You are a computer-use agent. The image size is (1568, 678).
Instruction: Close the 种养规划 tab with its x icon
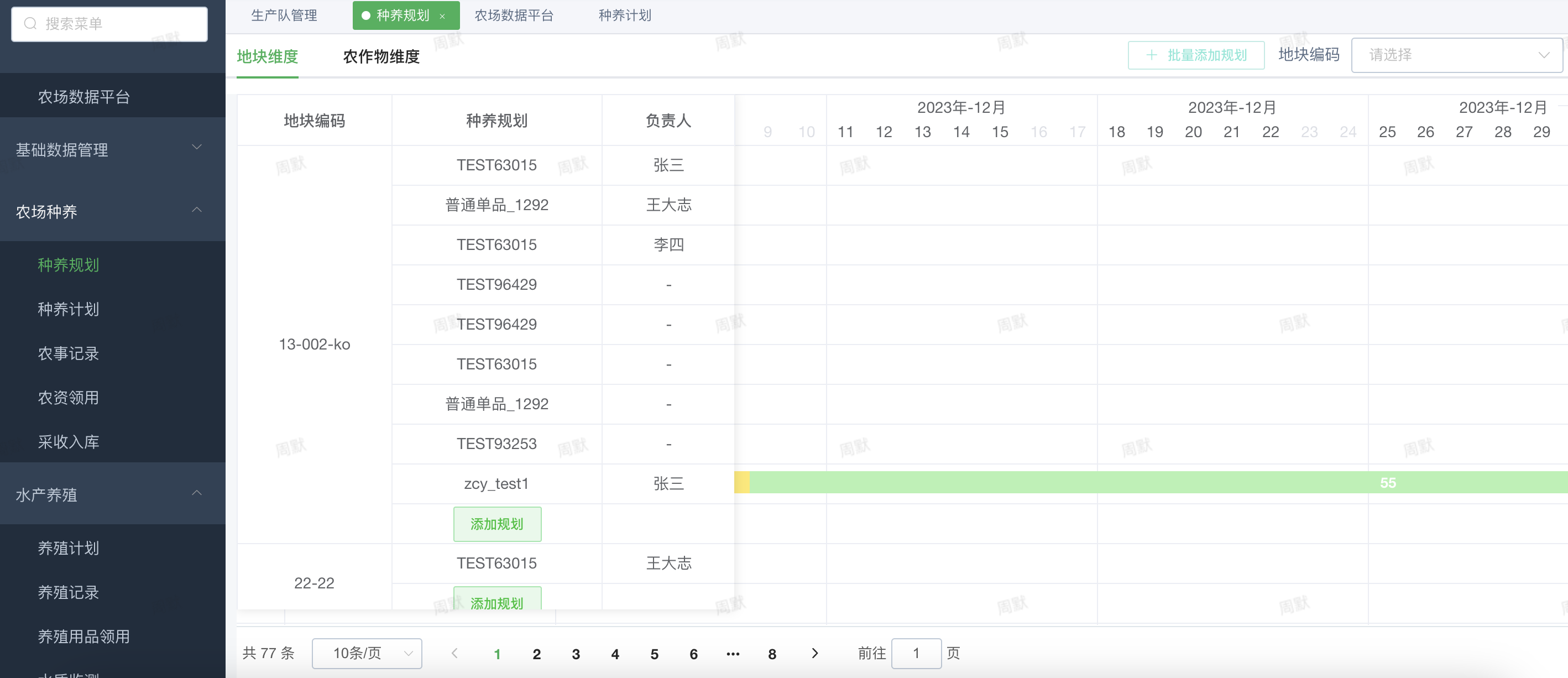(x=442, y=17)
